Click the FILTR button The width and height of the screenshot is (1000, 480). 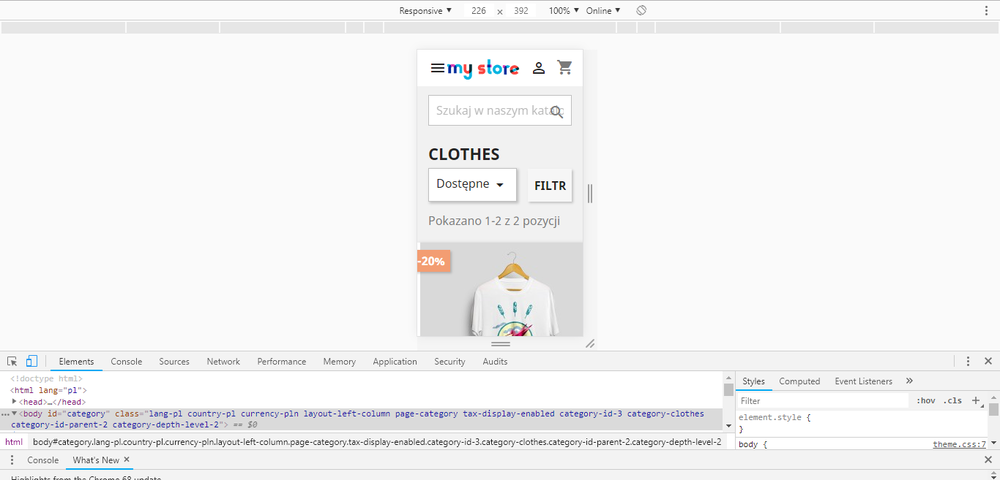coord(550,185)
